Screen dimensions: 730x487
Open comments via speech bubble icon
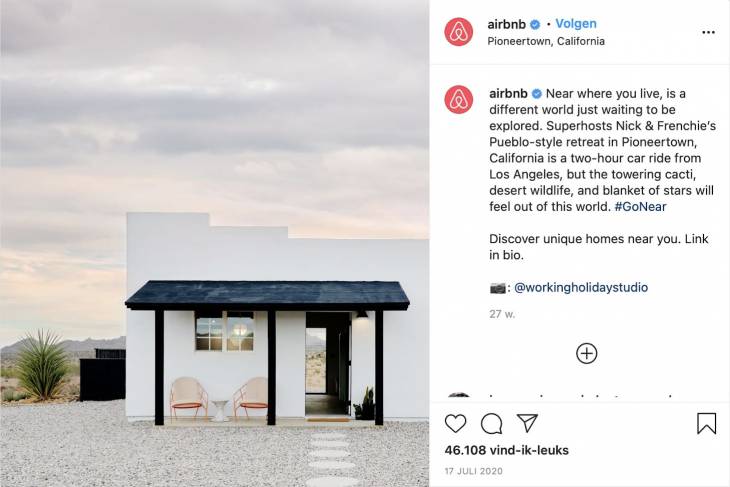coord(491,423)
